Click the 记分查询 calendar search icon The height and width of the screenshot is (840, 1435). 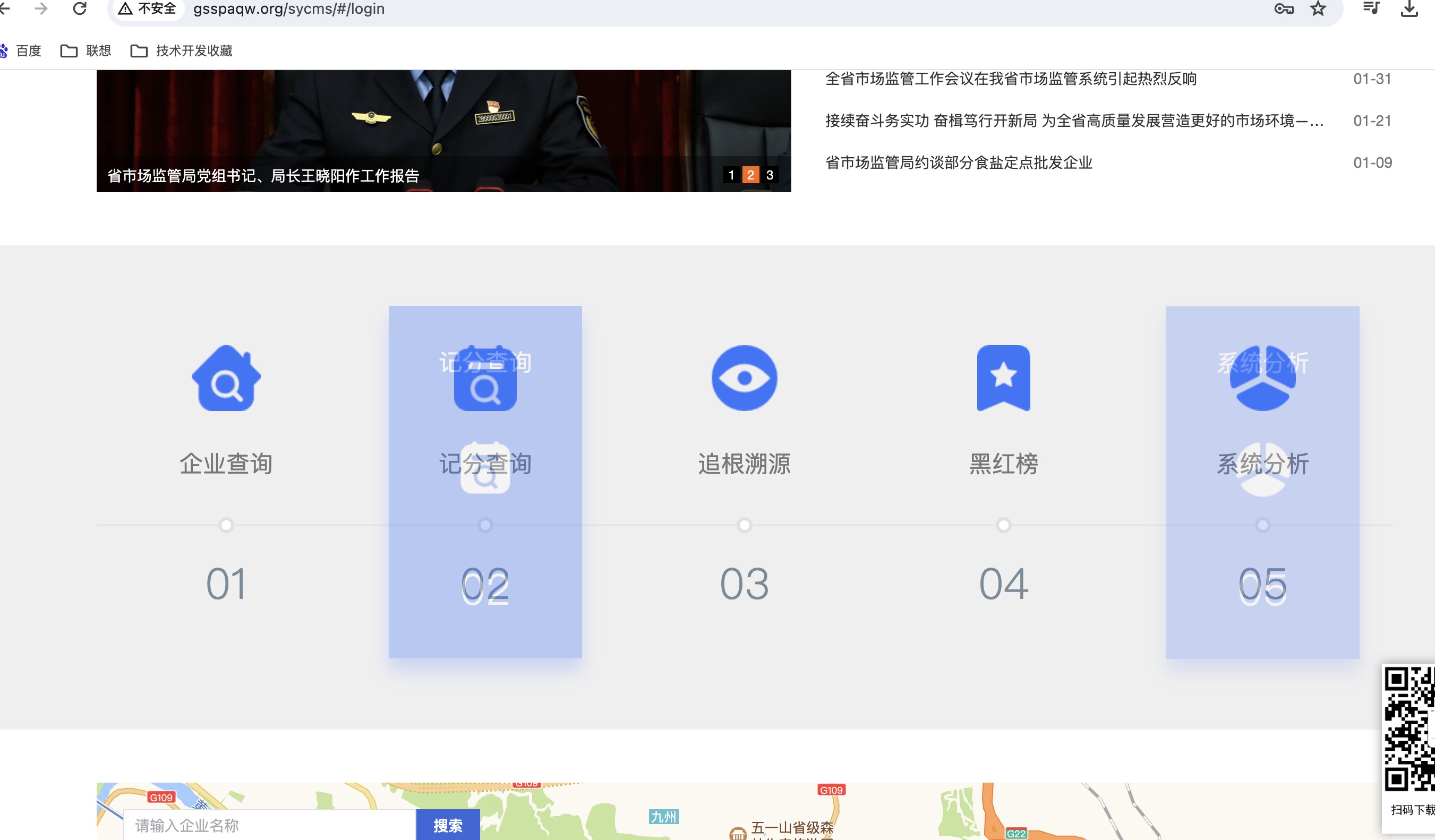coord(485,378)
